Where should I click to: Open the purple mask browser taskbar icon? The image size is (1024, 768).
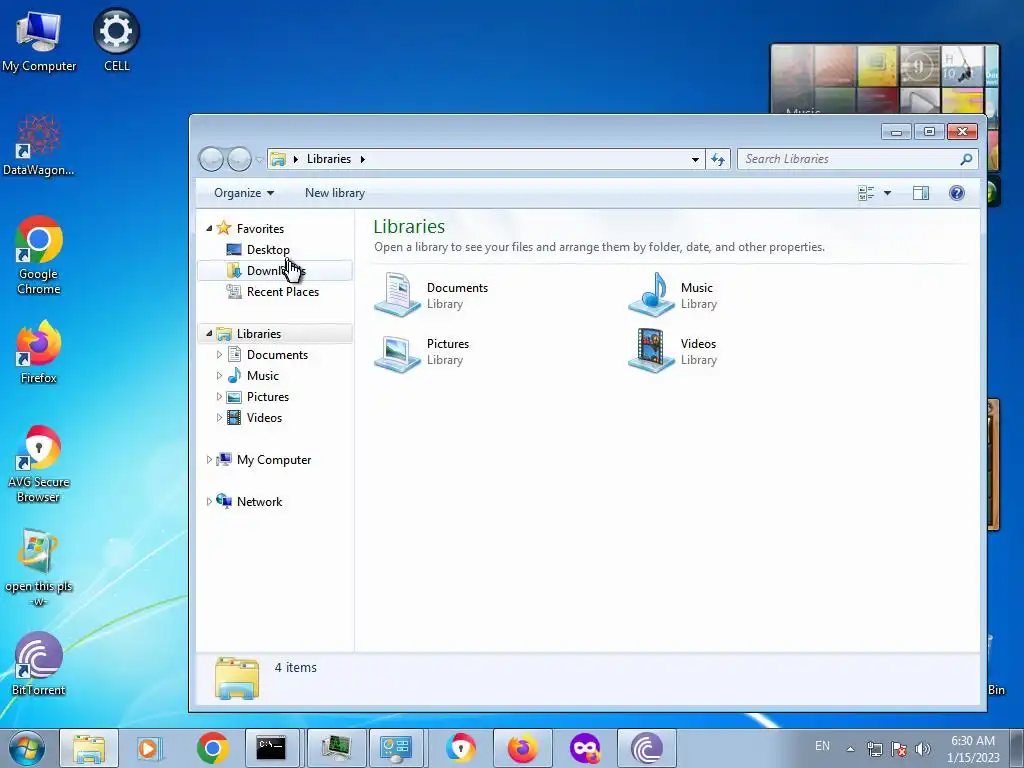point(584,748)
